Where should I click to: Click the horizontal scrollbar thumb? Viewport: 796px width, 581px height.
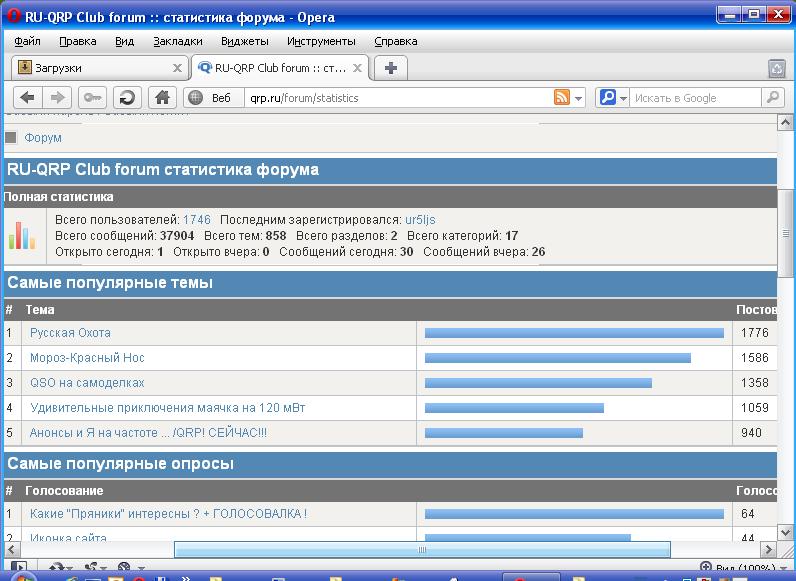click(x=422, y=550)
